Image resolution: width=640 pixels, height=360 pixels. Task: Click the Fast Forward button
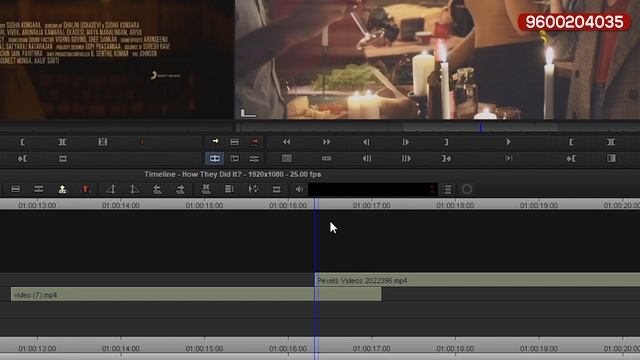327,142
